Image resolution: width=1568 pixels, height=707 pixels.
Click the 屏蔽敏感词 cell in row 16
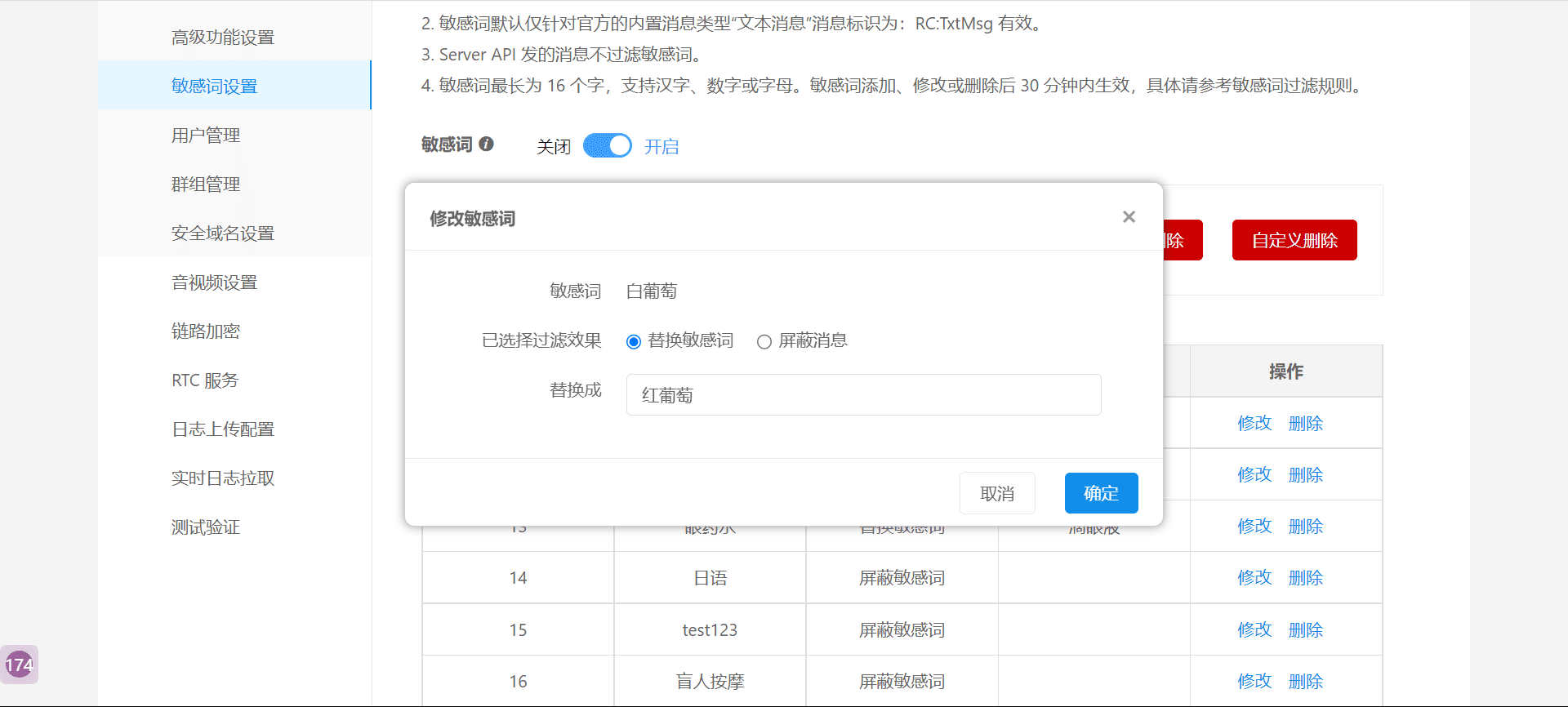pos(902,681)
